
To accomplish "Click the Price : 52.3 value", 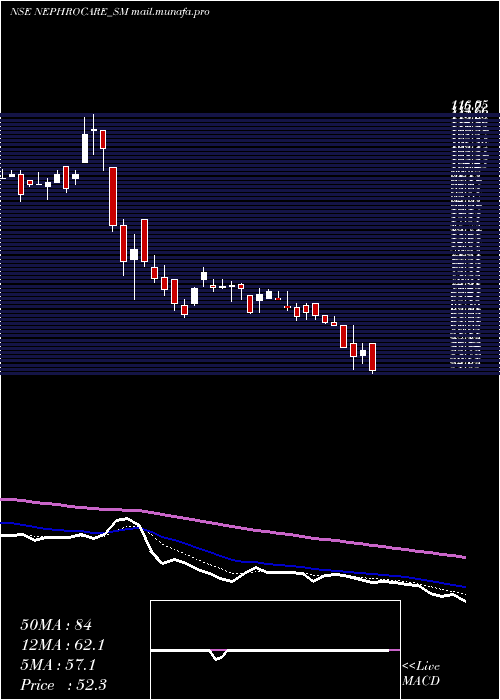I will point(63,685).
